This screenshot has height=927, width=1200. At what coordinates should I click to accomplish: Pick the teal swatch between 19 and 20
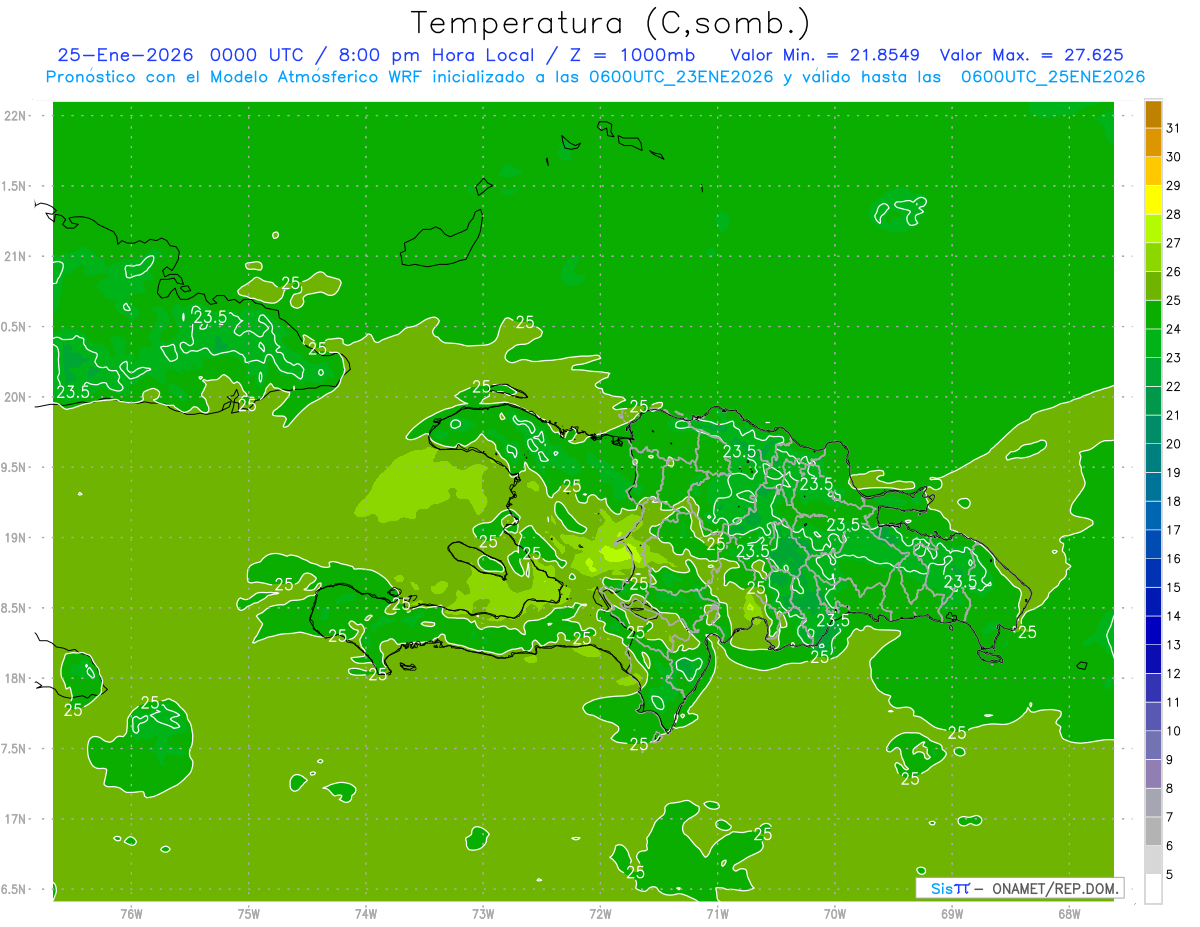[1153, 459]
